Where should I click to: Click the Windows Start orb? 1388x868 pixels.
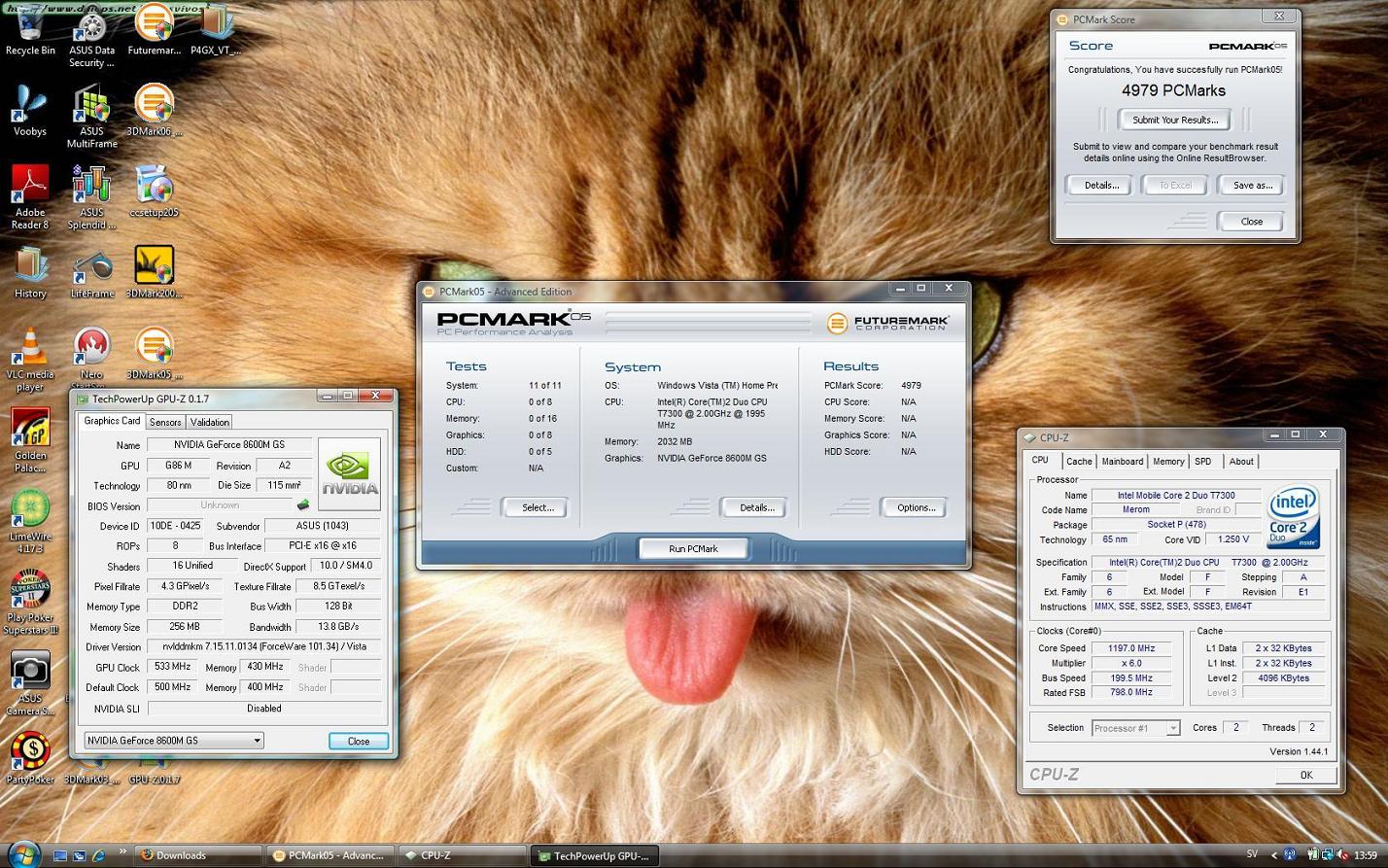22,854
